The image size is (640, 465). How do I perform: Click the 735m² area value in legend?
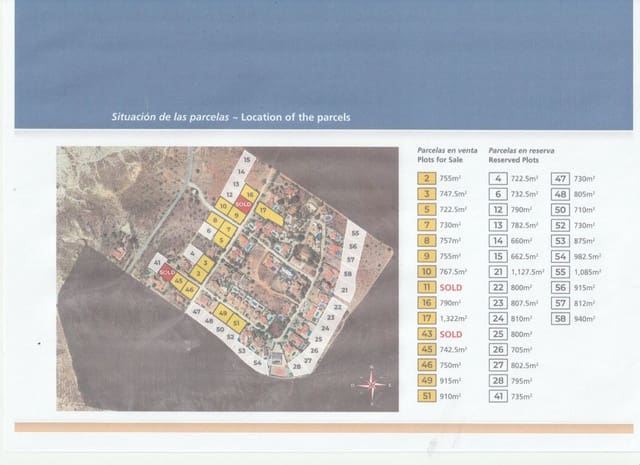(x=521, y=396)
